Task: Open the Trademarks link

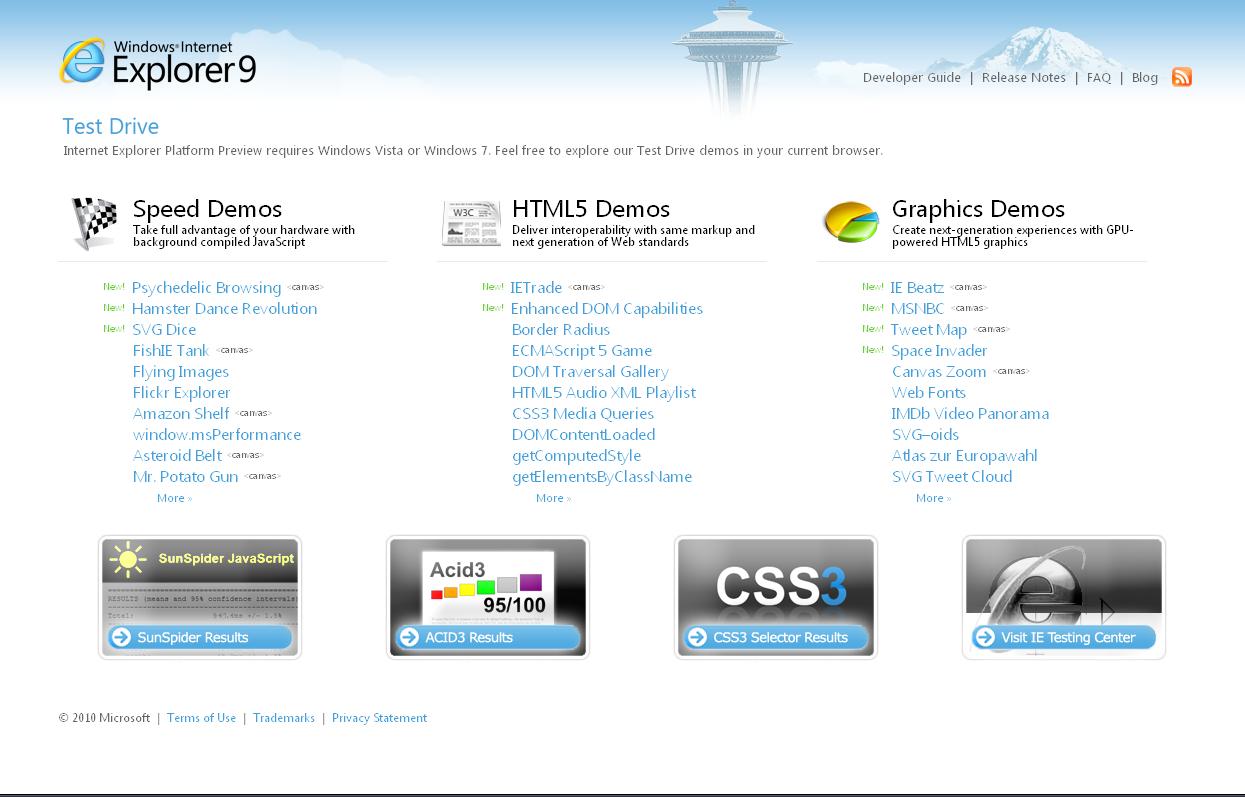Action: [284, 718]
